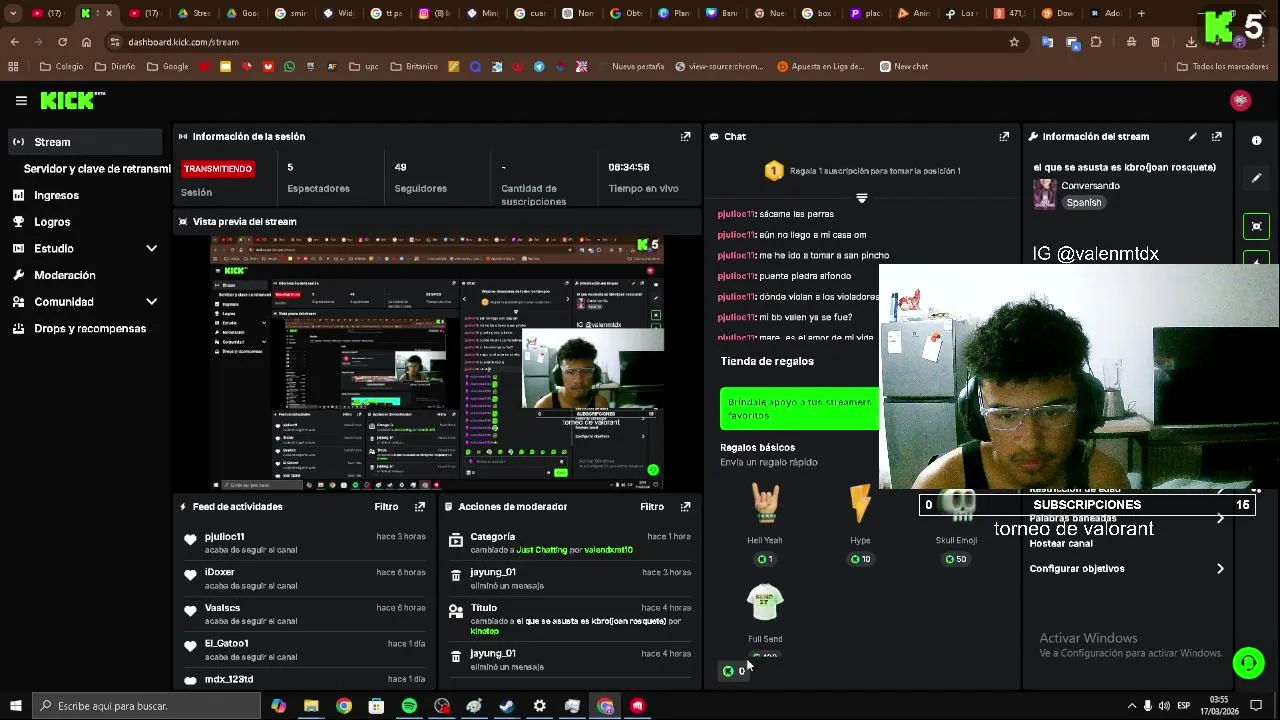Open the hamburger menu beside the Kick logo
This screenshot has width=1280, height=720.
(21, 100)
